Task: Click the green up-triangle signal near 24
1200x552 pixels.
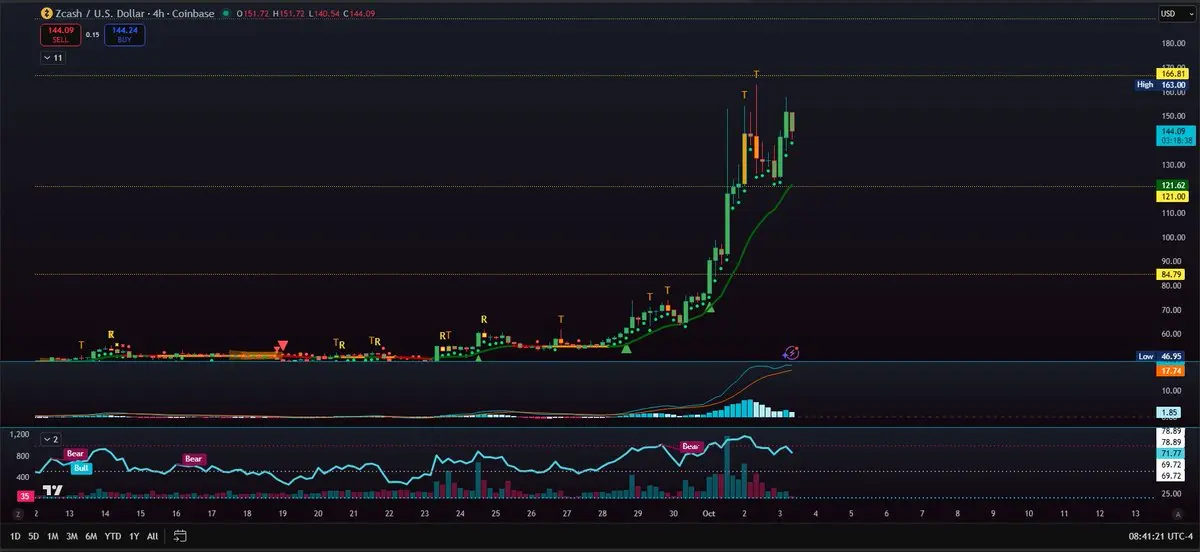Action: point(478,357)
